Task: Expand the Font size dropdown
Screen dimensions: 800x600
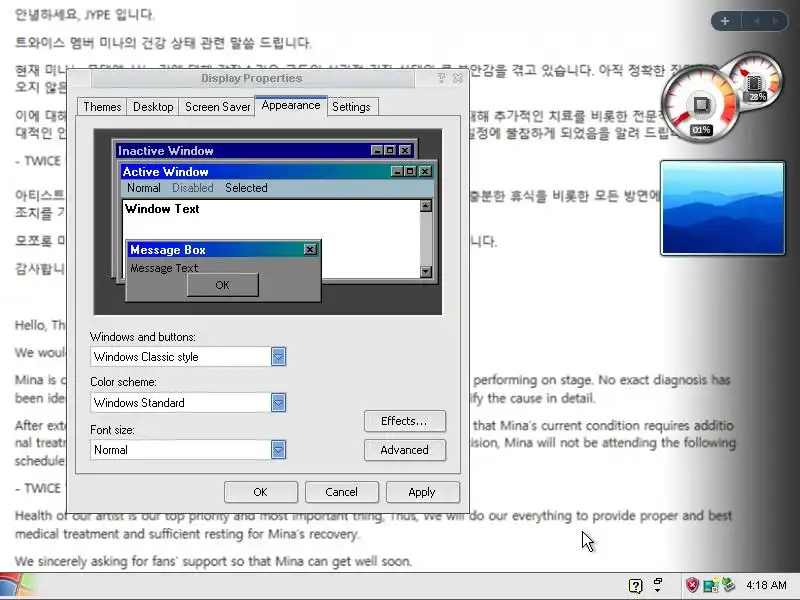Action: 278,450
